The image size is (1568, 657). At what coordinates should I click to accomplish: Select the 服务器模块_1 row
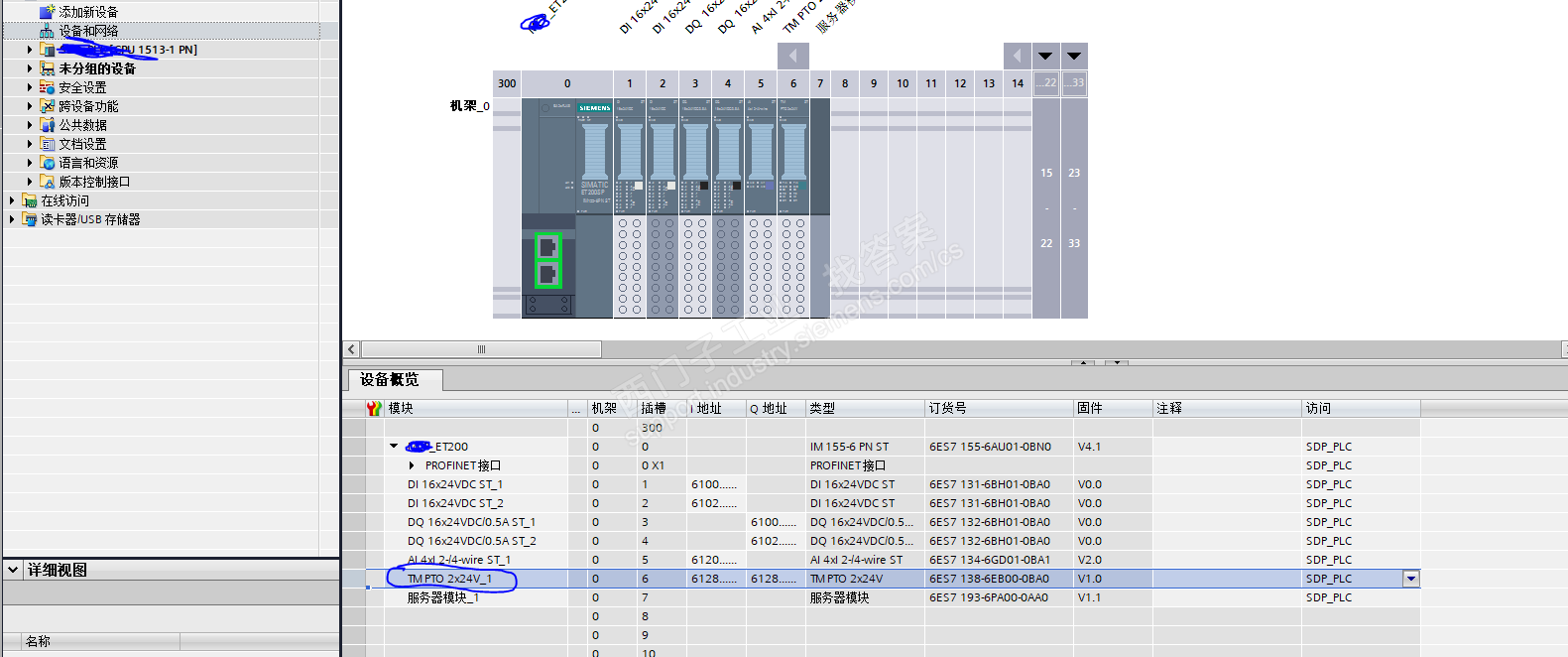(x=882, y=597)
